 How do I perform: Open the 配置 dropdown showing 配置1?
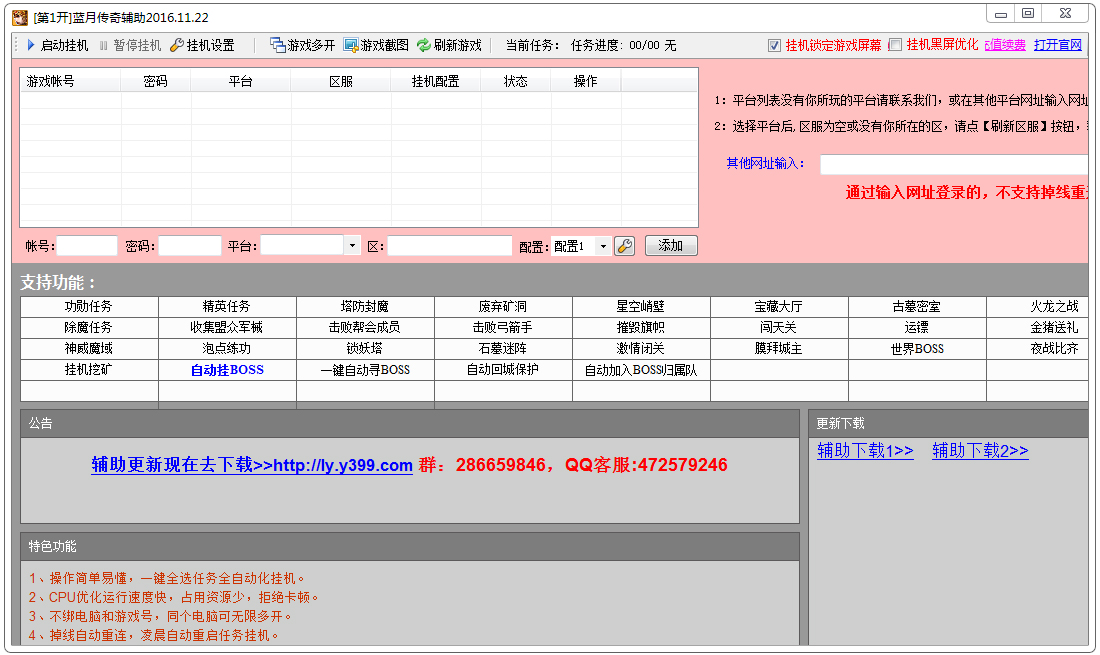click(603, 246)
